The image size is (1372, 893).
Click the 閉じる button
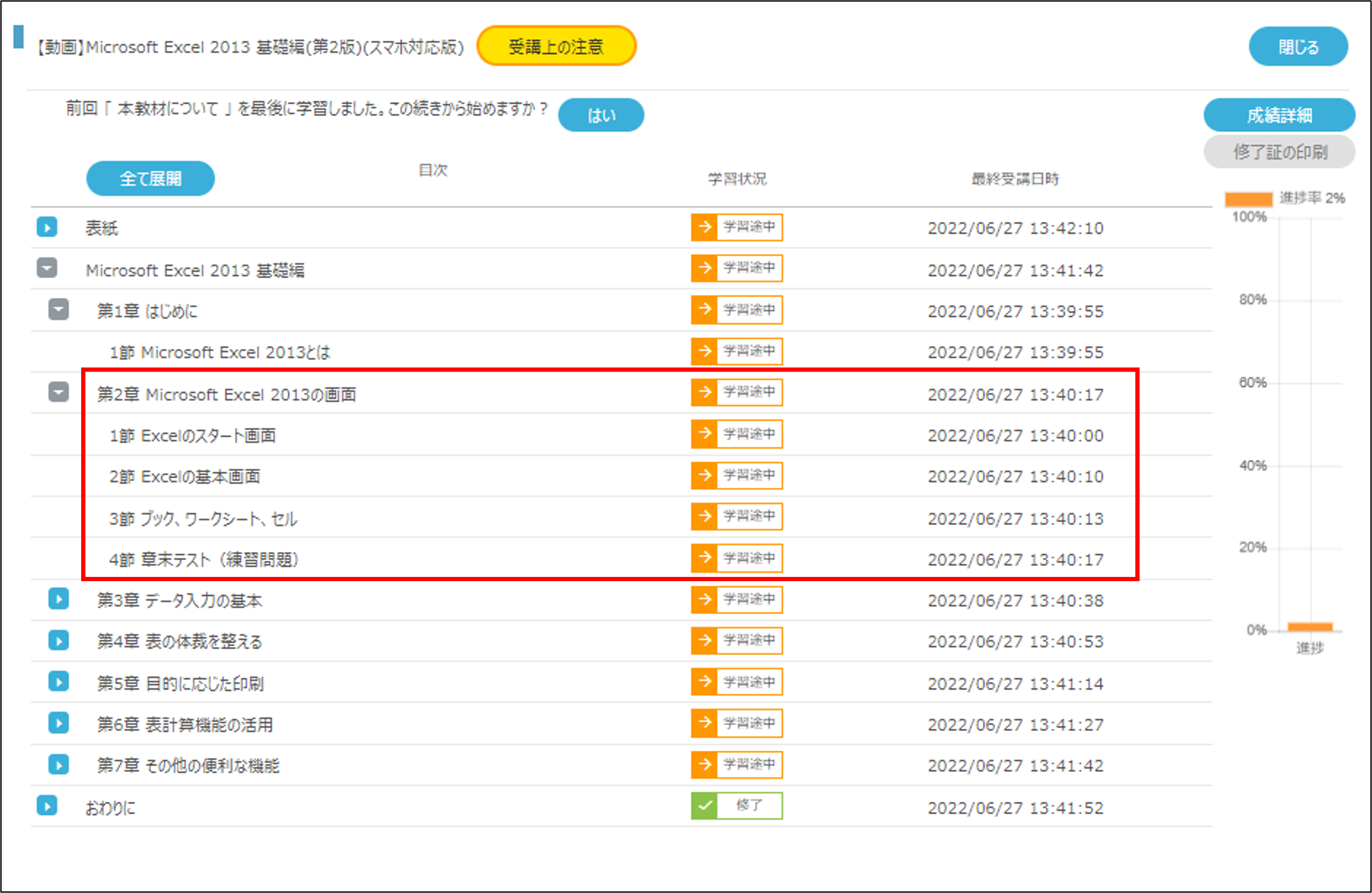click(1298, 47)
